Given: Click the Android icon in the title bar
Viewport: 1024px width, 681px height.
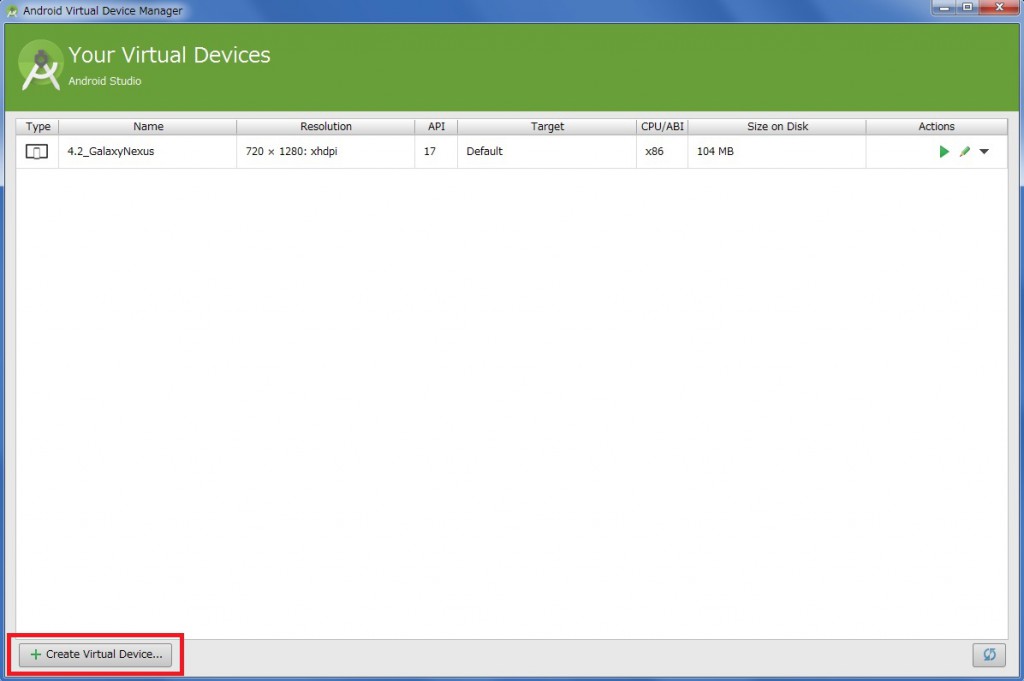Looking at the screenshot, I should point(12,11).
